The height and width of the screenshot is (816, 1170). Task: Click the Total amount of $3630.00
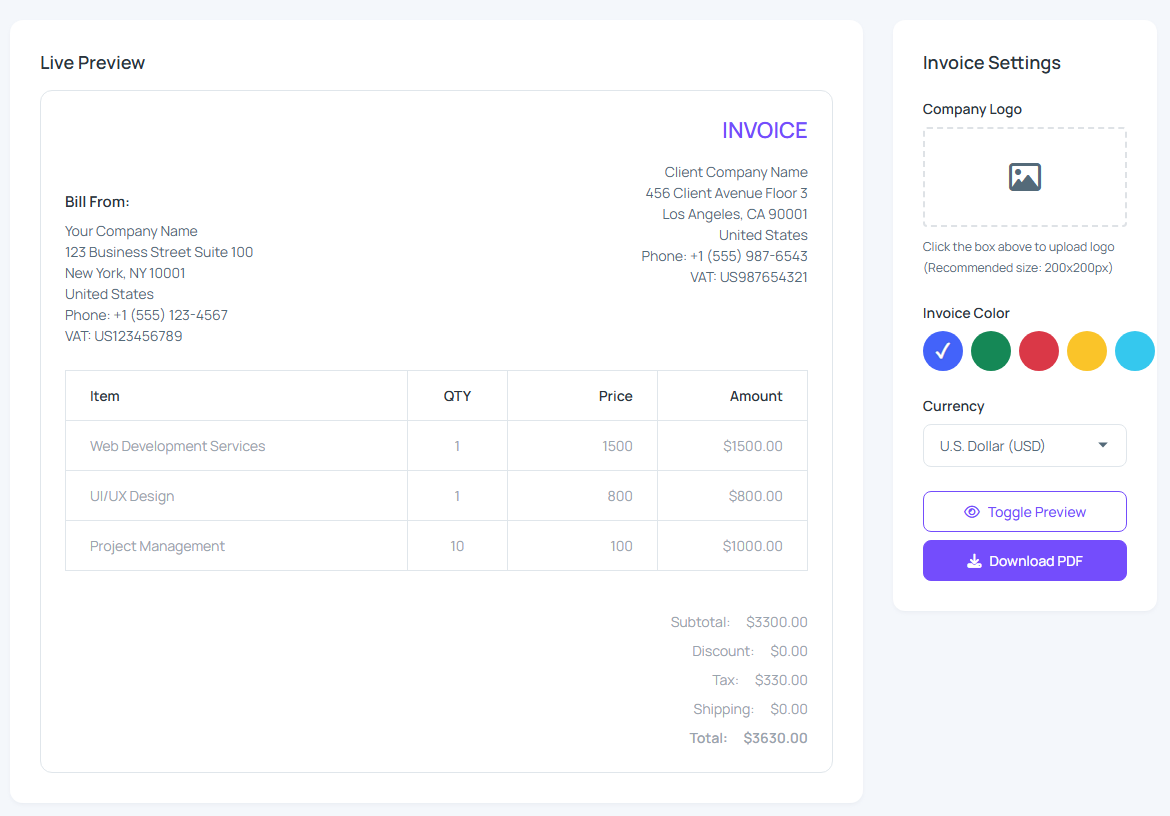tap(776, 737)
